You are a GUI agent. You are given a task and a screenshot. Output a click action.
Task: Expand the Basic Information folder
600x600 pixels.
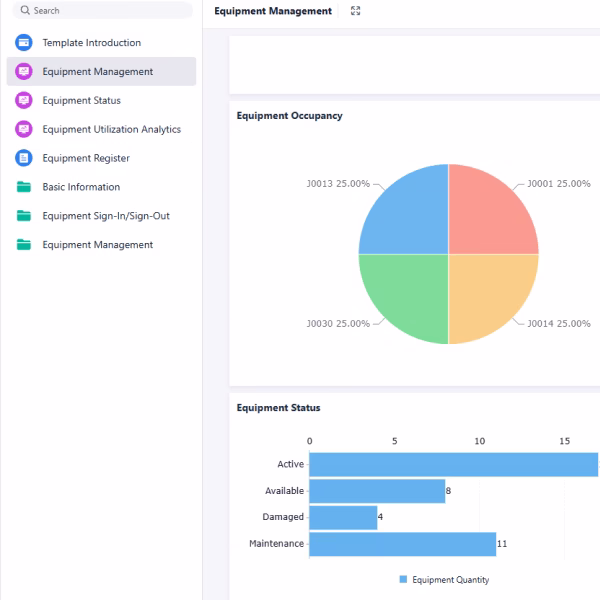pyautogui.click(x=81, y=187)
